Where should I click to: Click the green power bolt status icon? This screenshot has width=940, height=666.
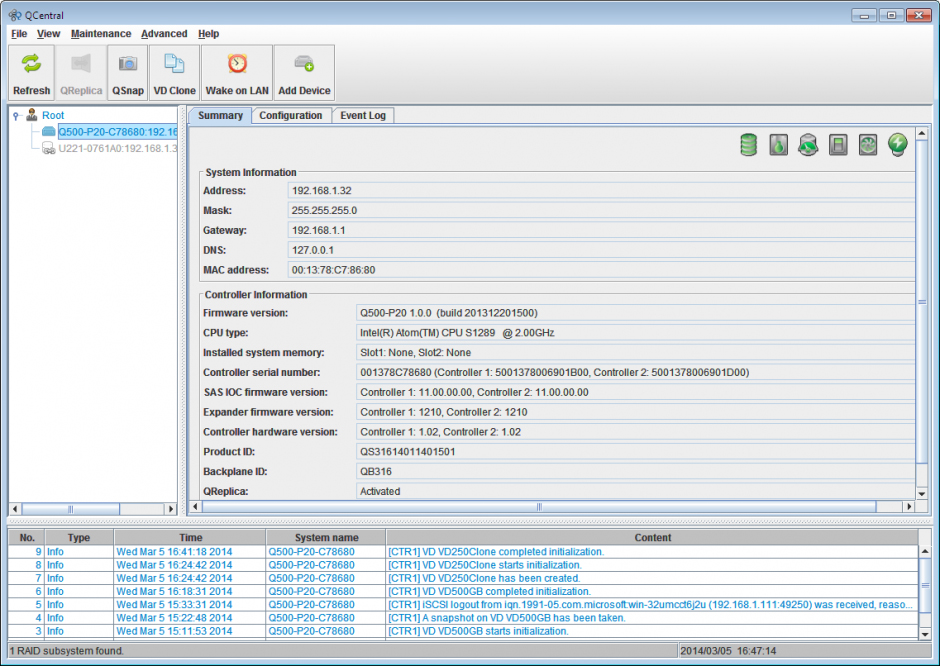tap(897, 144)
